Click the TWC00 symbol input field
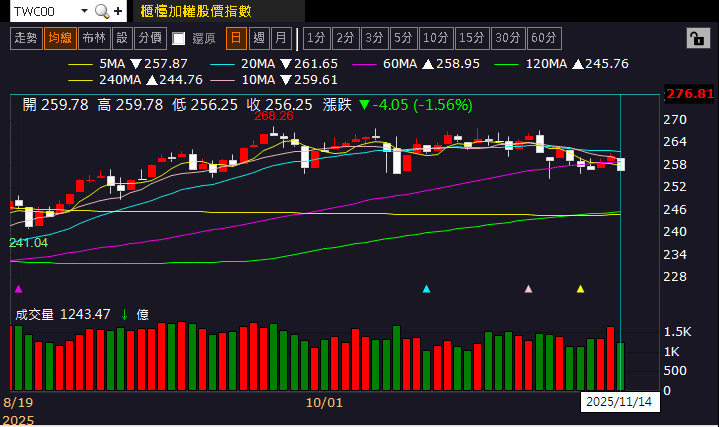This screenshot has height=427, width=719. (x=45, y=11)
